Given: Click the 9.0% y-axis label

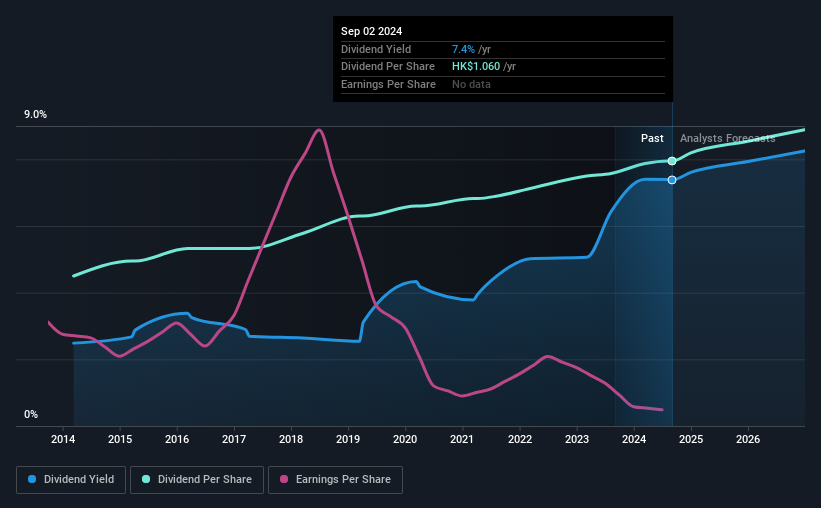Looking at the screenshot, I should click(x=35, y=115).
